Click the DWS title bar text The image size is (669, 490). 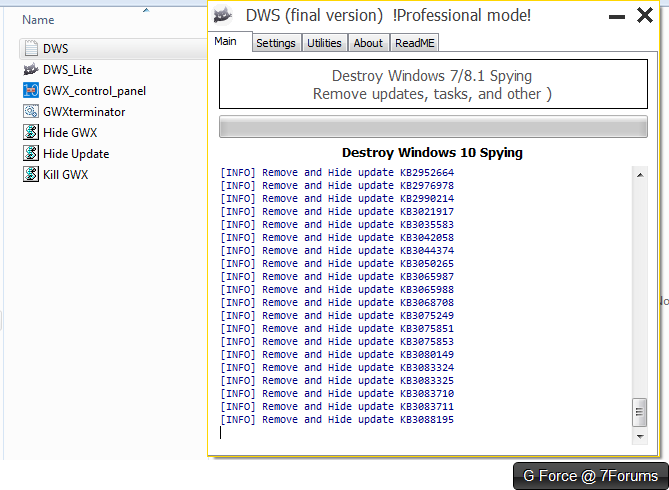[x=388, y=15]
